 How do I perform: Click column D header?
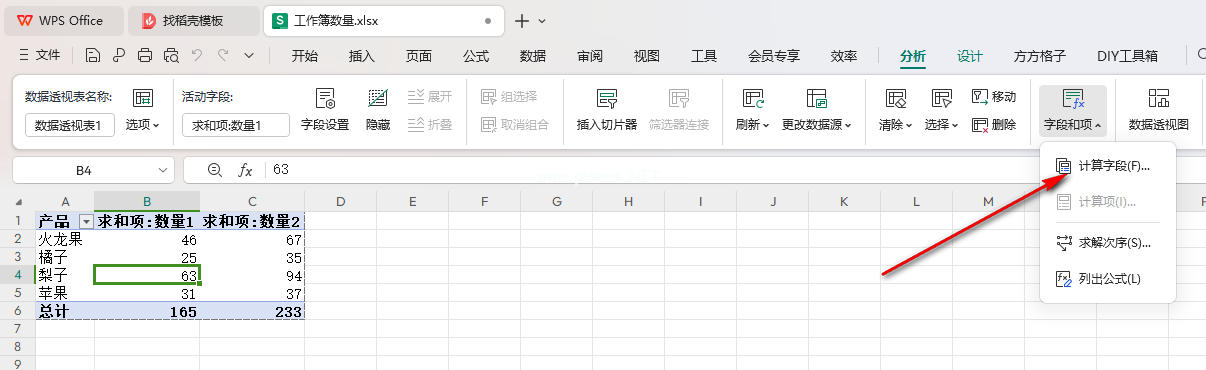(x=340, y=202)
